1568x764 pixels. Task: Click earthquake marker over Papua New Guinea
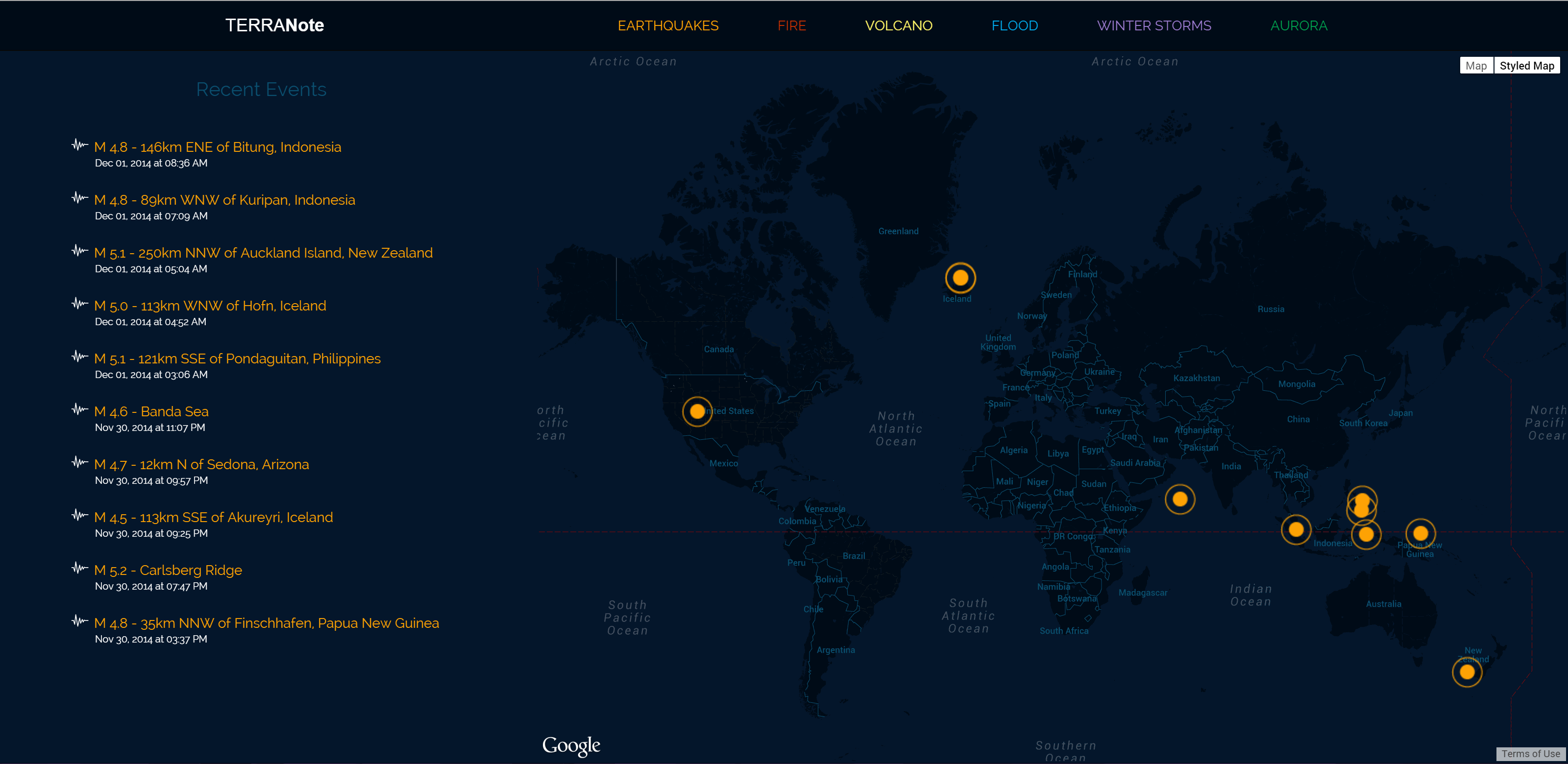point(1420,533)
